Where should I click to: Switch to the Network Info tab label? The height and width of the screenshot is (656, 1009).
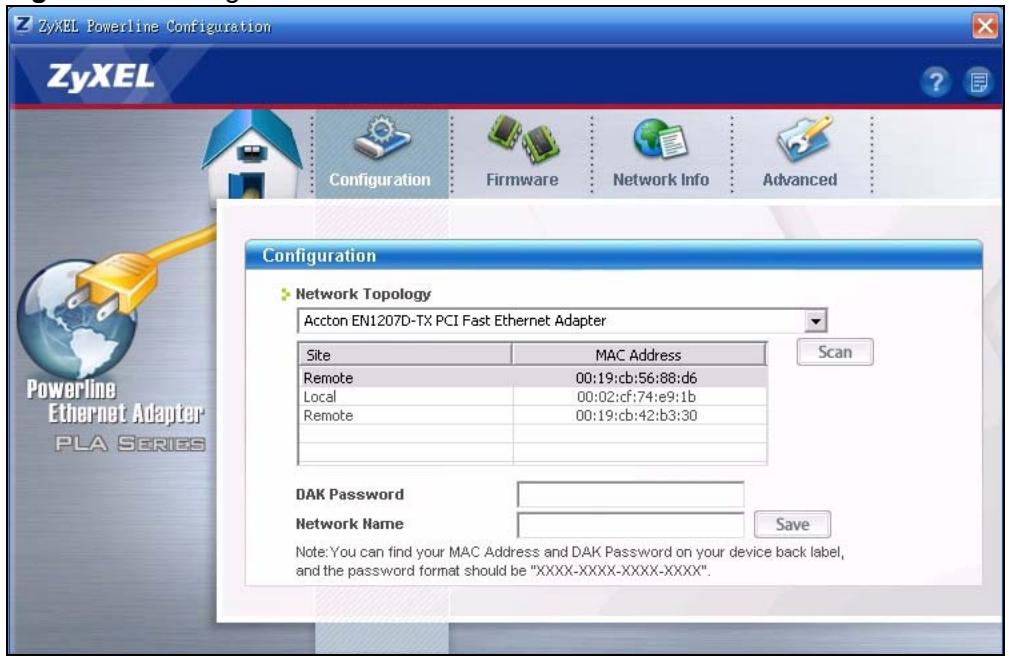tap(661, 180)
